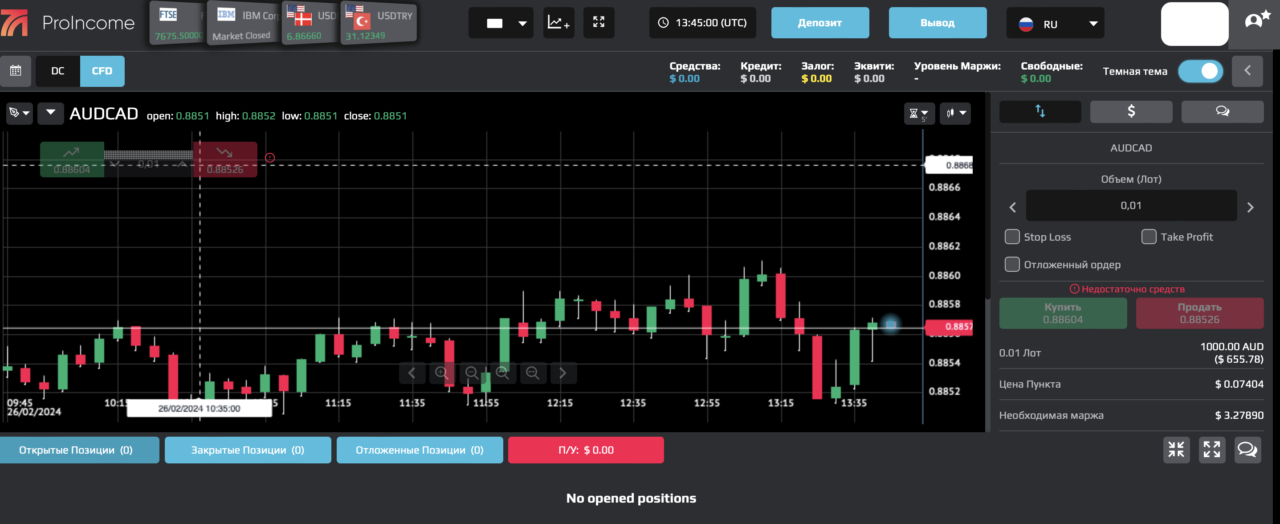Open the chat bubble tab in order panel
This screenshot has height=524, width=1280.
coord(1222,111)
